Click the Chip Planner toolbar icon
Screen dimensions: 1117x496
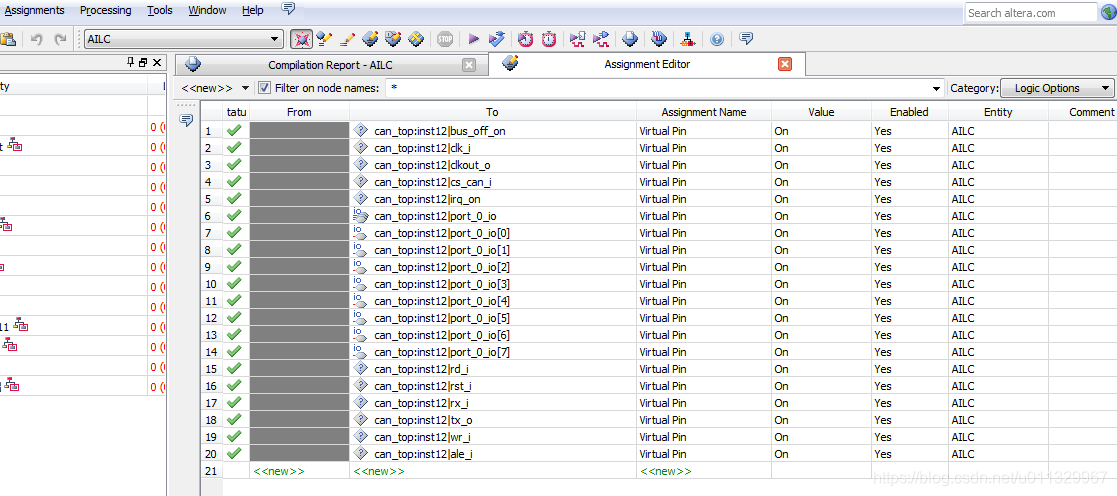[x=393, y=39]
